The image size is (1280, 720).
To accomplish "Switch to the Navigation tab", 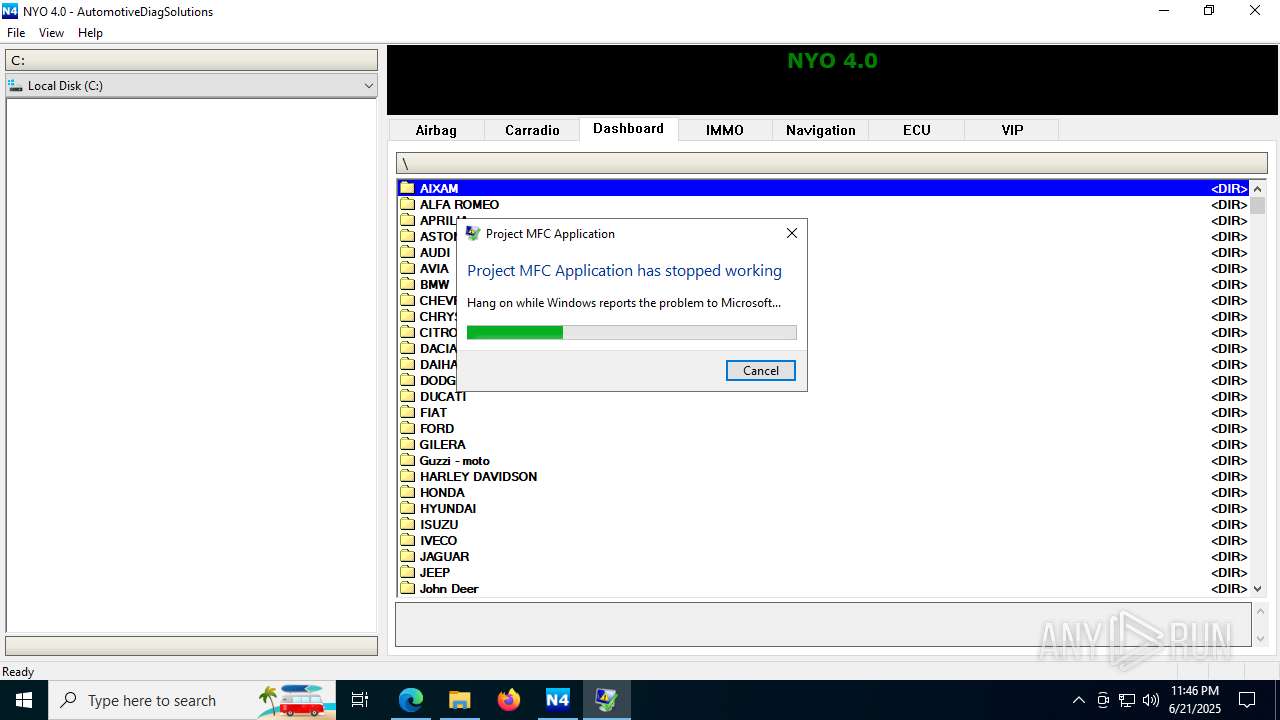I will click(821, 130).
